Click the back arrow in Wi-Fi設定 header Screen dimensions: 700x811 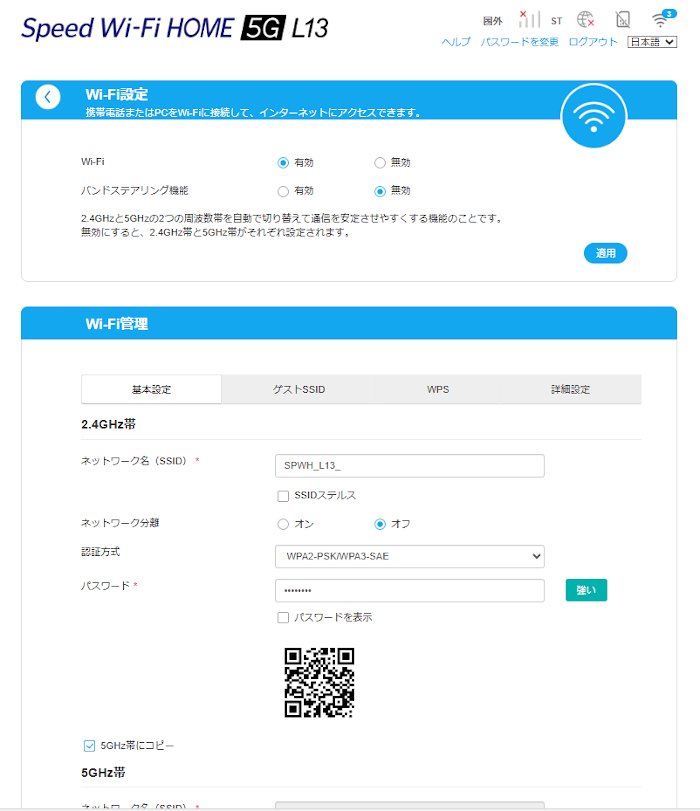(48, 97)
